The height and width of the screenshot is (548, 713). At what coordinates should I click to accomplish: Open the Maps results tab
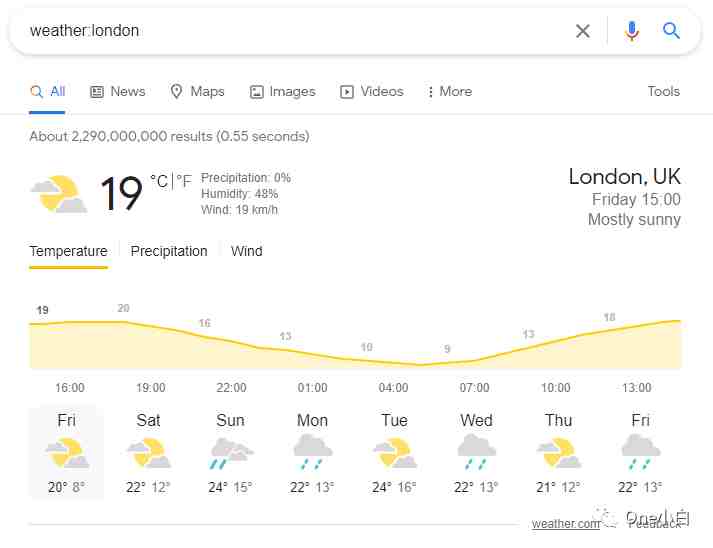pos(197,91)
